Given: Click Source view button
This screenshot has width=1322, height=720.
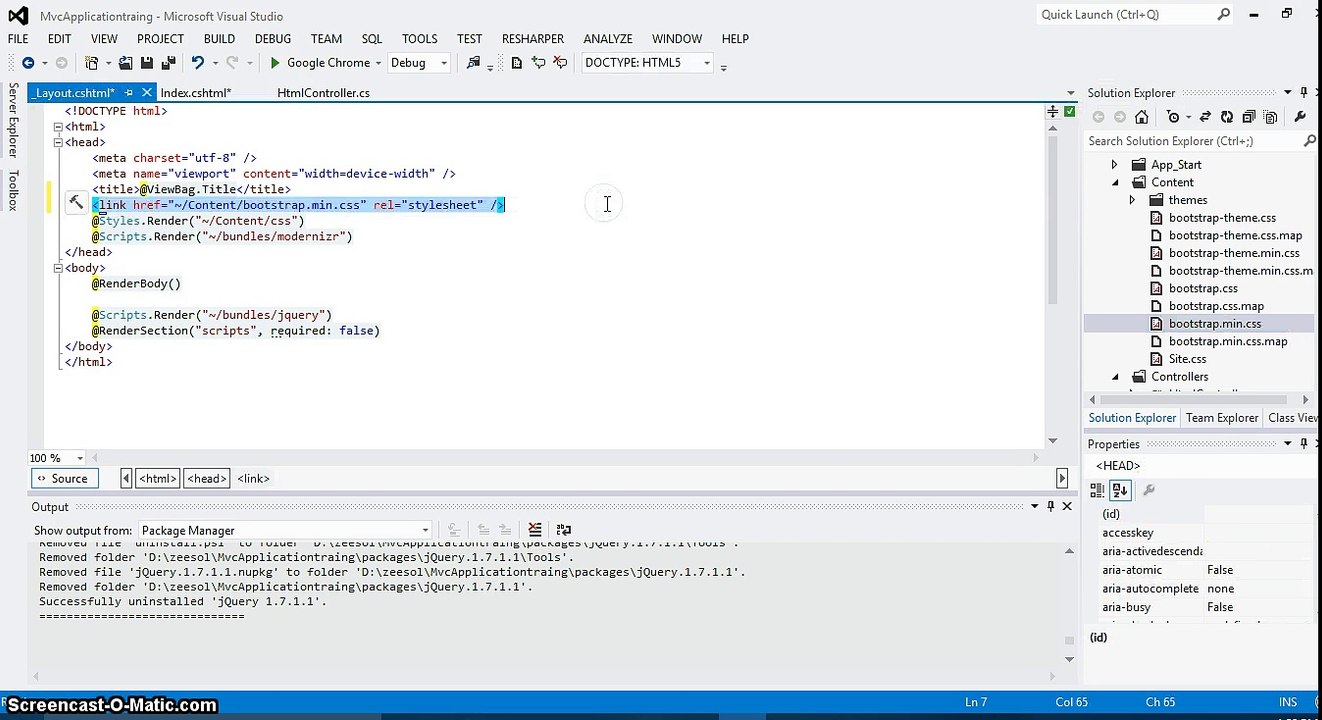Looking at the screenshot, I should [x=65, y=479].
